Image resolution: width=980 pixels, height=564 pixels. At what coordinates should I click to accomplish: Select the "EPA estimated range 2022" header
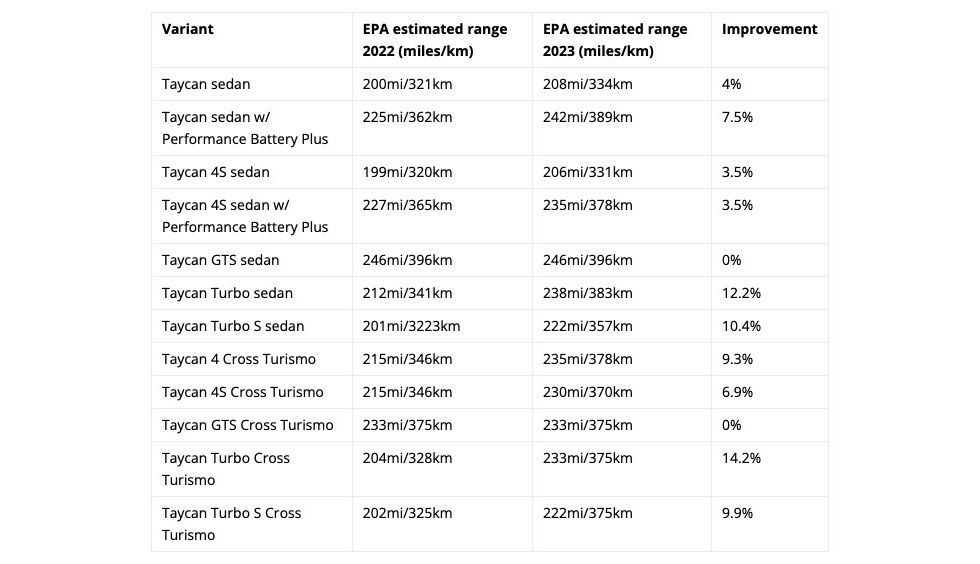click(x=435, y=40)
